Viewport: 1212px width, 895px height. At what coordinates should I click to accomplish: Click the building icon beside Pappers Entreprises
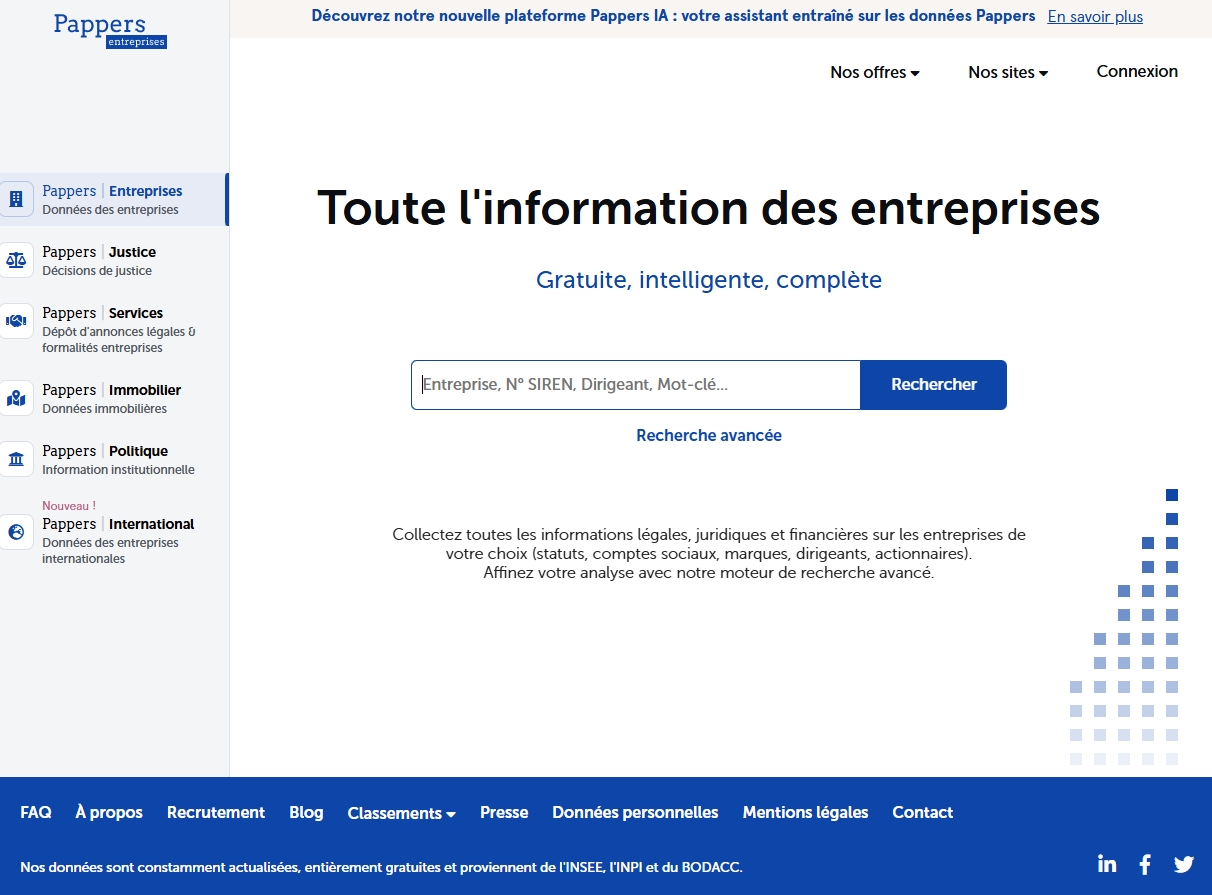click(16, 199)
